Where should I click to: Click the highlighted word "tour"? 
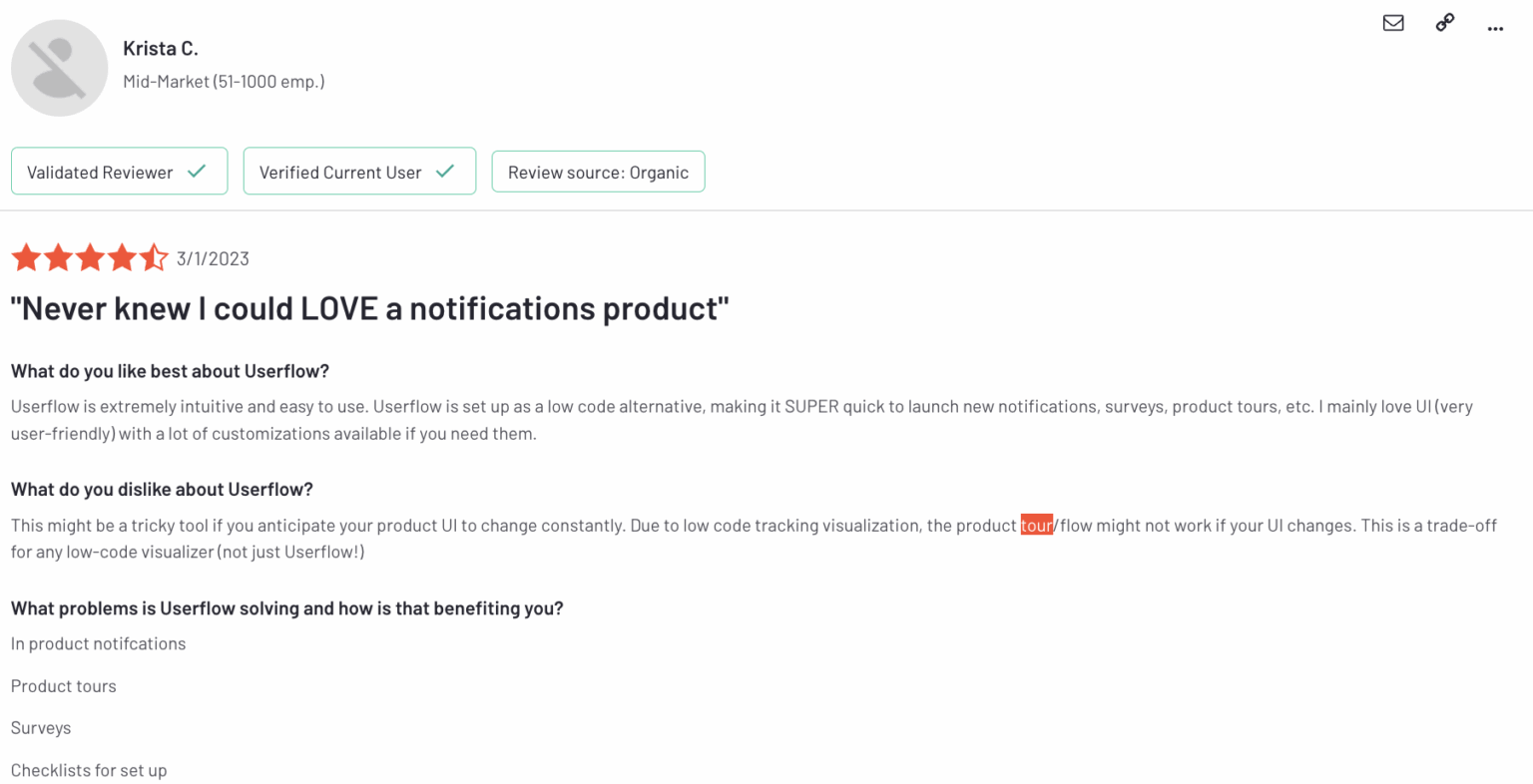(x=1036, y=526)
